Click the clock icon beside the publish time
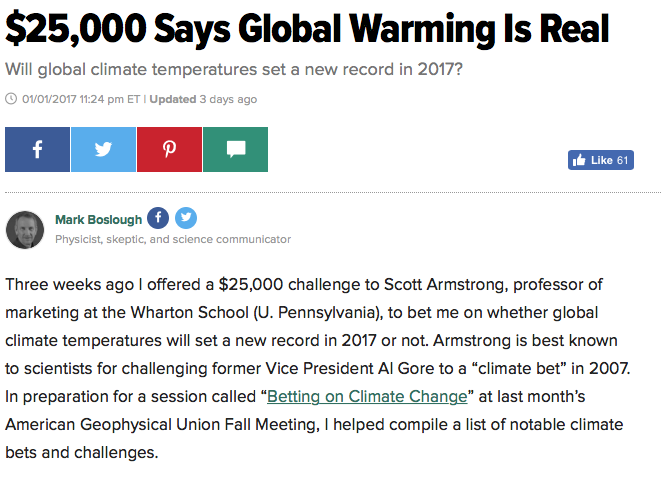Screen dimensions: 661x485 (x=11, y=99)
